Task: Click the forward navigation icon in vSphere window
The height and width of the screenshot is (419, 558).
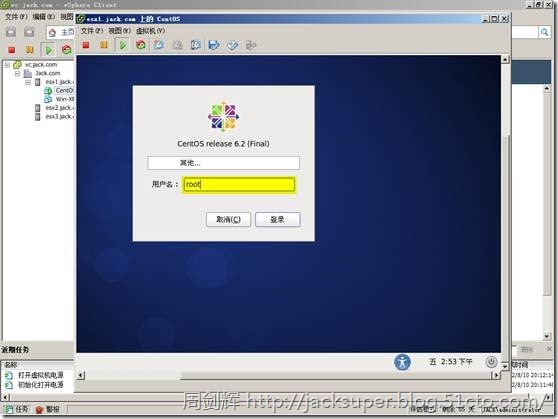Action: [x=29, y=33]
